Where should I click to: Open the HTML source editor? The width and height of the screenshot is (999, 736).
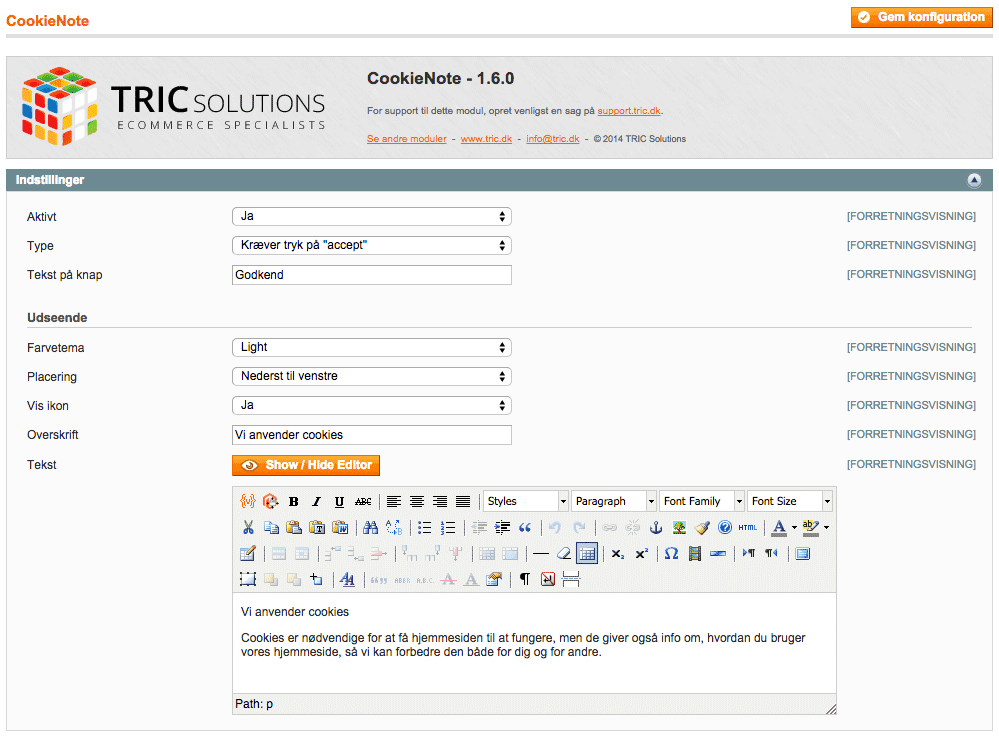click(748, 527)
